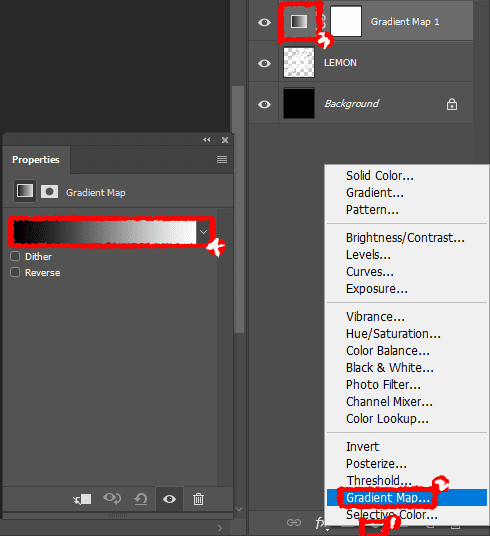
Task: Apply the Invert adjustment
Action: [x=362, y=447]
